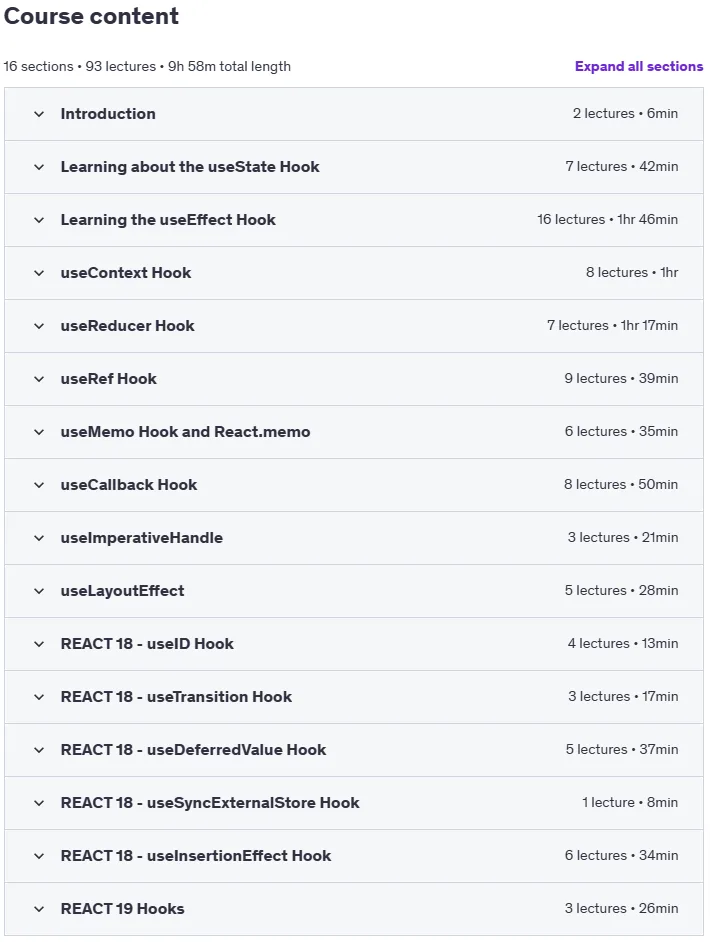Open the REACT 19 Hooks section title
This screenshot has width=710, height=942.
[123, 909]
